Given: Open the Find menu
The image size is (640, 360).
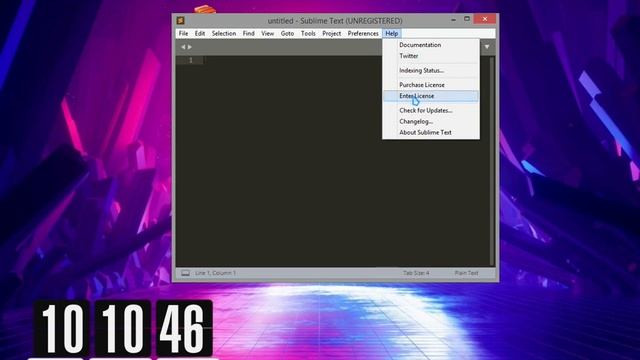Looking at the screenshot, I should pos(249,33).
